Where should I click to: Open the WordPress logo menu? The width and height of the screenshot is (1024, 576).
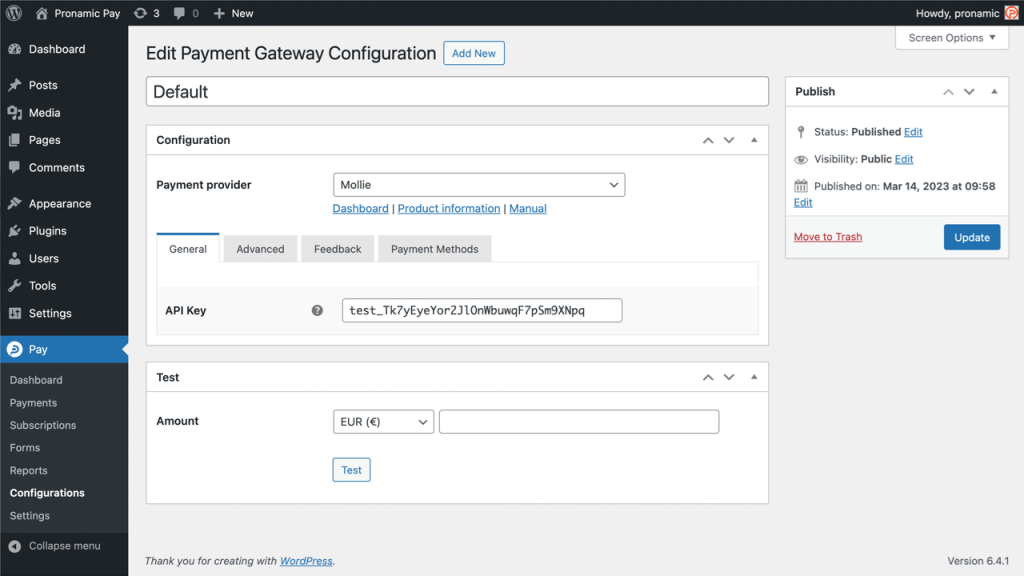pos(14,13)
